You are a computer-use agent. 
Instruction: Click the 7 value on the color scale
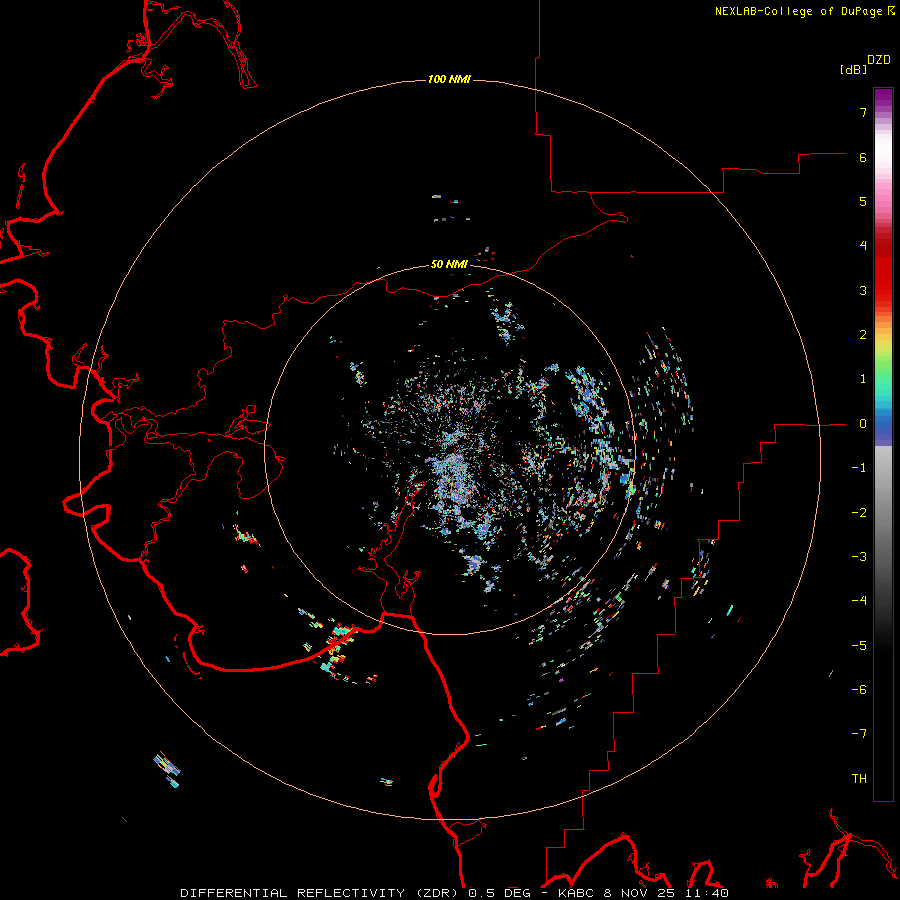[x=863, y=112]
